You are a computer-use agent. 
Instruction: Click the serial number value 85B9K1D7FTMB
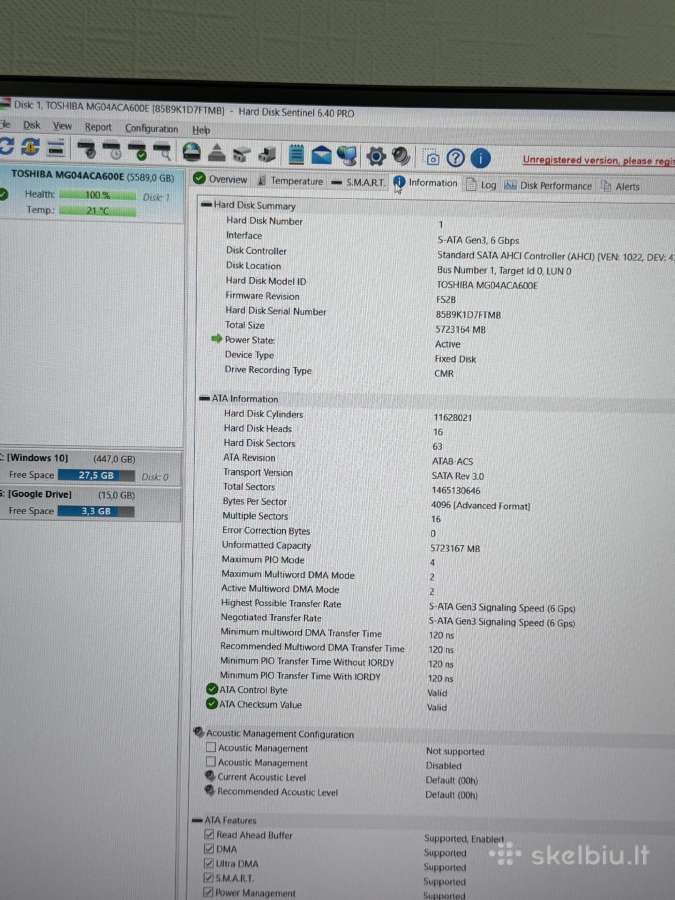468,315
